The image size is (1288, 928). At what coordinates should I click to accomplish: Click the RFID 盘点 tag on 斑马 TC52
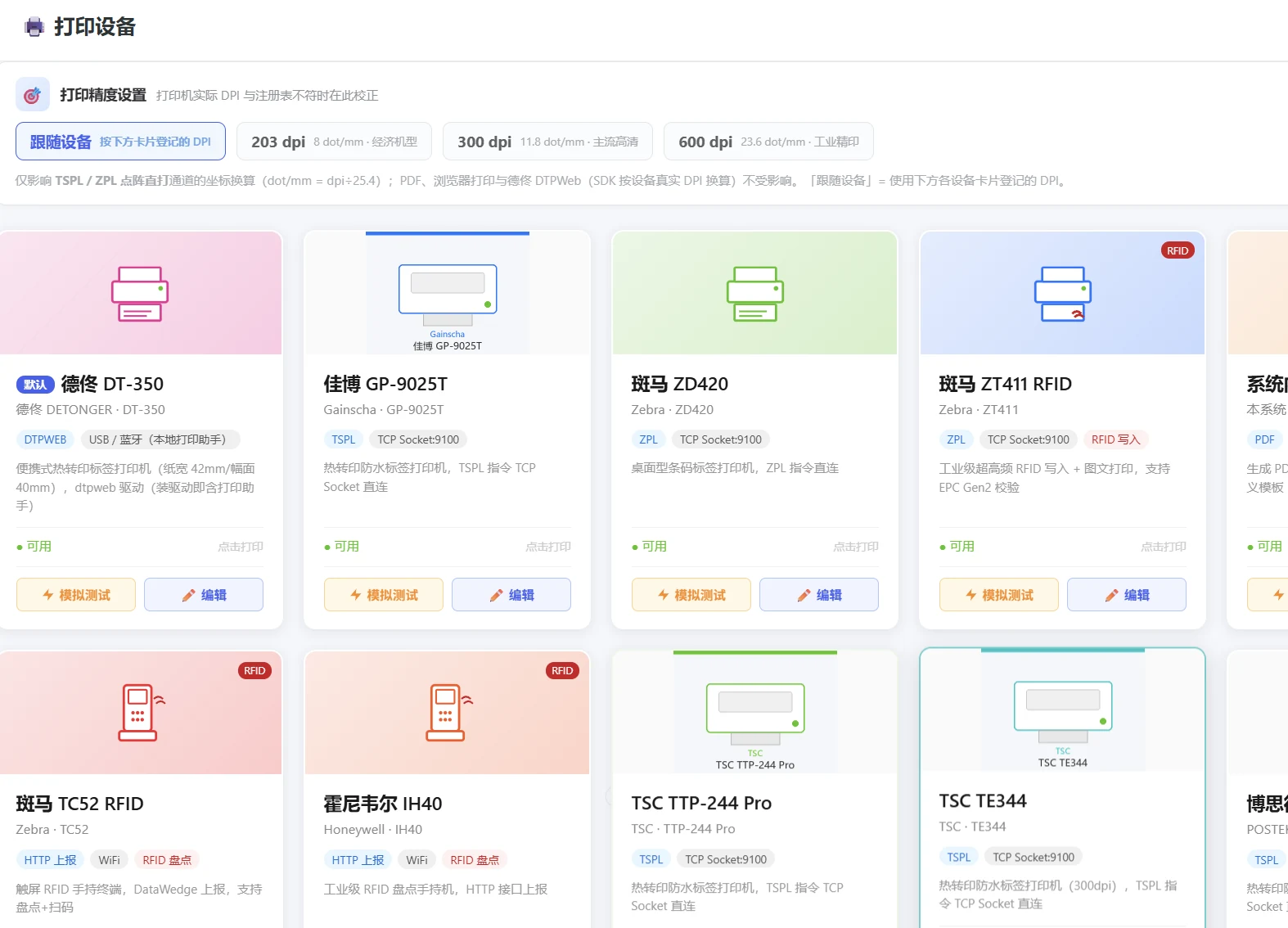point(167,860)
